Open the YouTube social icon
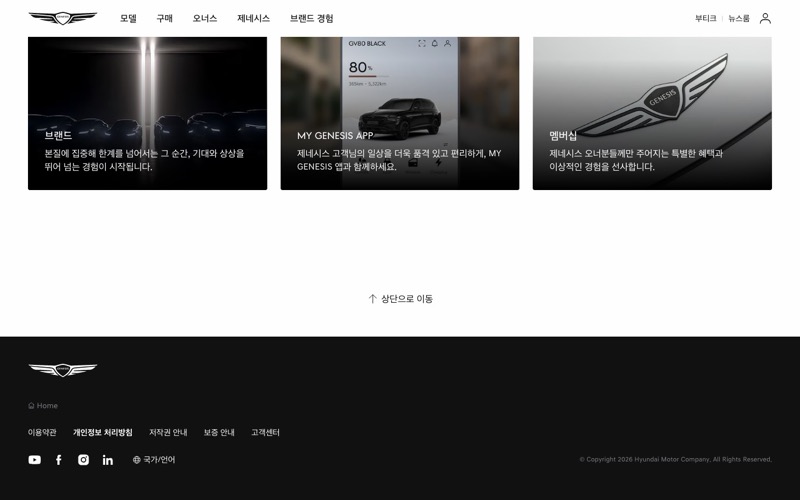This screenshot has height=500, width=800. (x=35, y=460)
